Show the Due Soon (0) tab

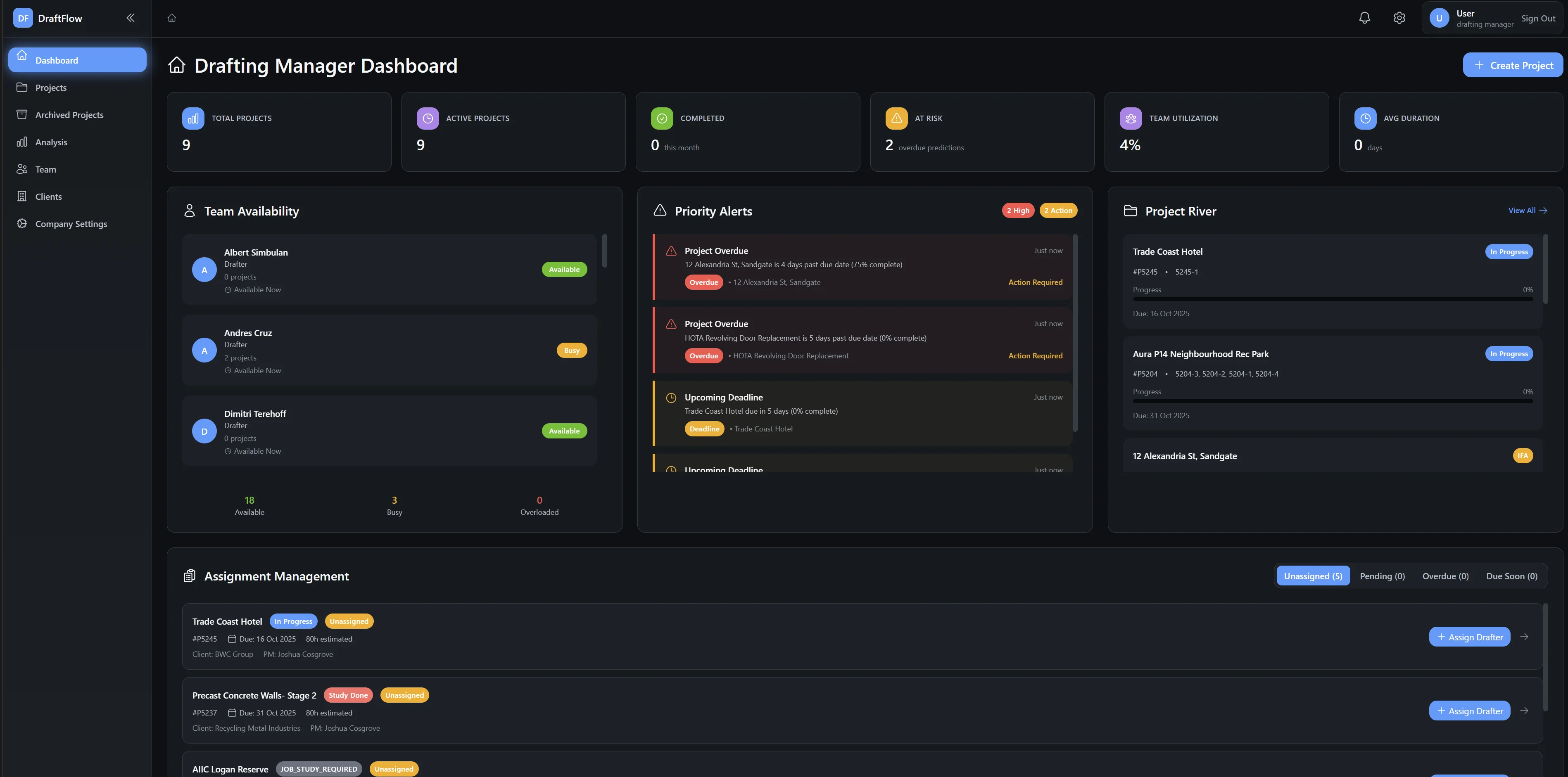click(x=1511, y=576)
